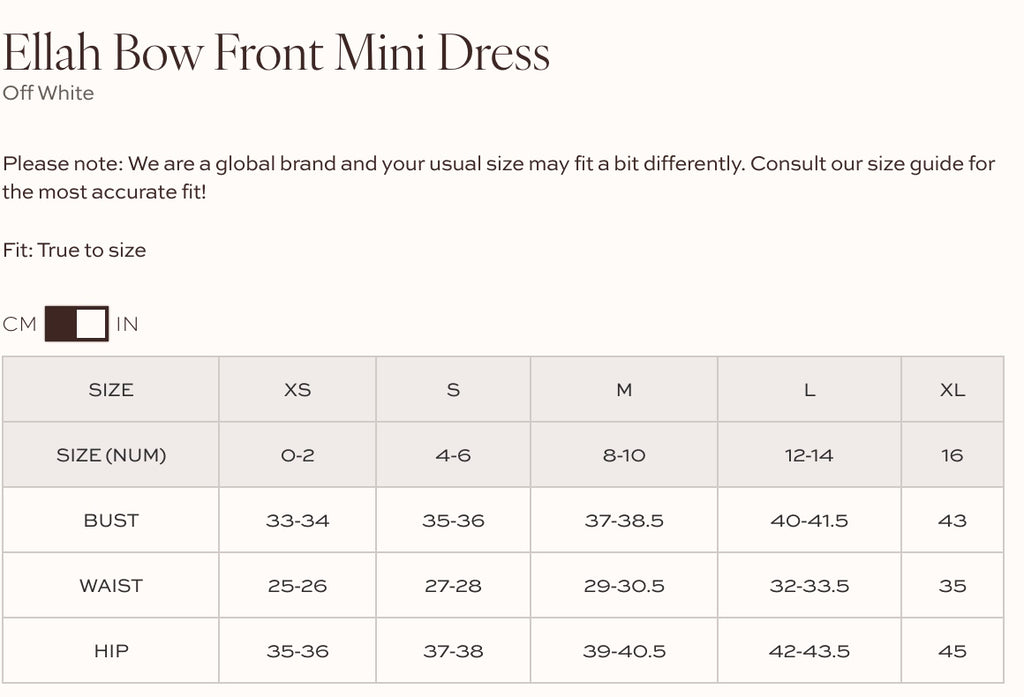The width and height of the screenshot is (1024, 697).
Task: Select the IN label
Action: pyautogui.click(x=127, y=323)
